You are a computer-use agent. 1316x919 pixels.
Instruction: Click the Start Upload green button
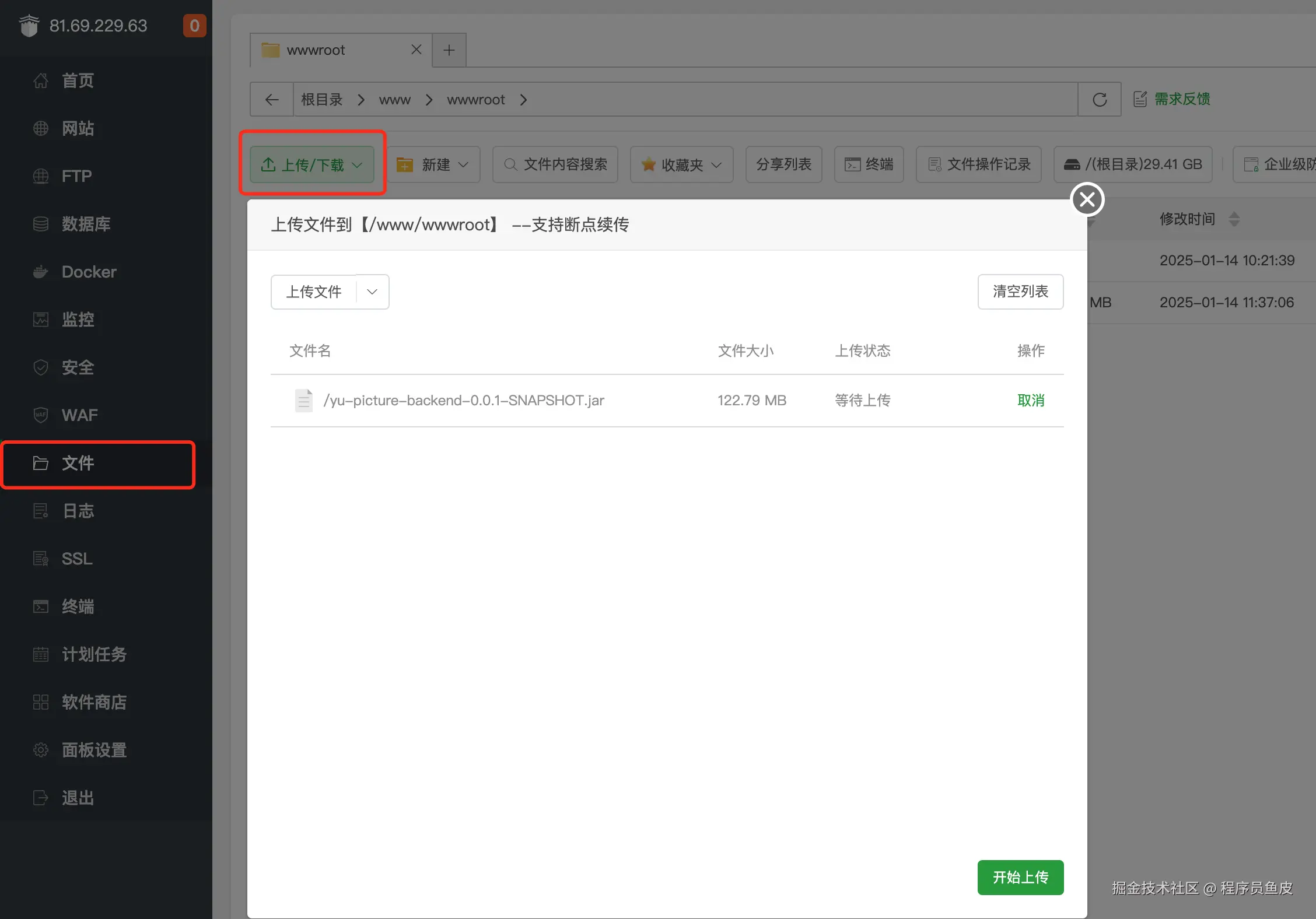click(x=1020, y=877)
